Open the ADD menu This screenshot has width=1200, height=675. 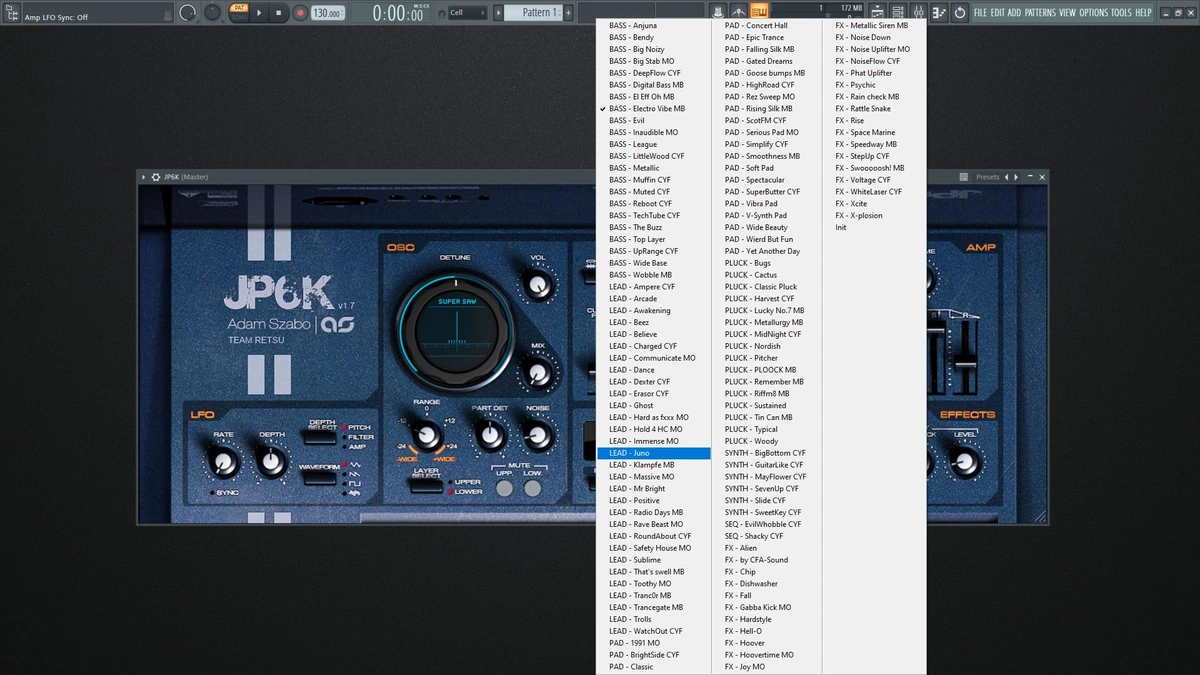tap(1014, 13)
